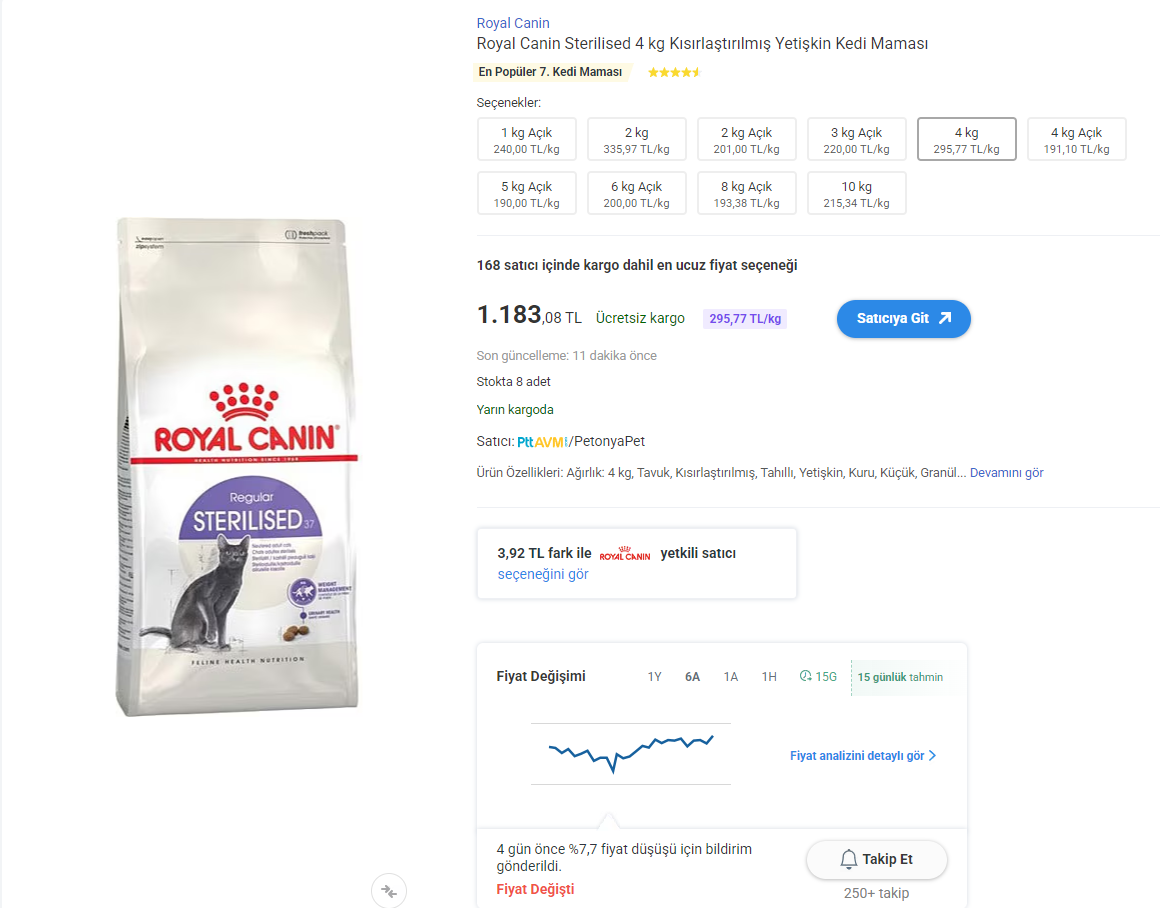Select the 1 kg Açık option

coord(527,139)
